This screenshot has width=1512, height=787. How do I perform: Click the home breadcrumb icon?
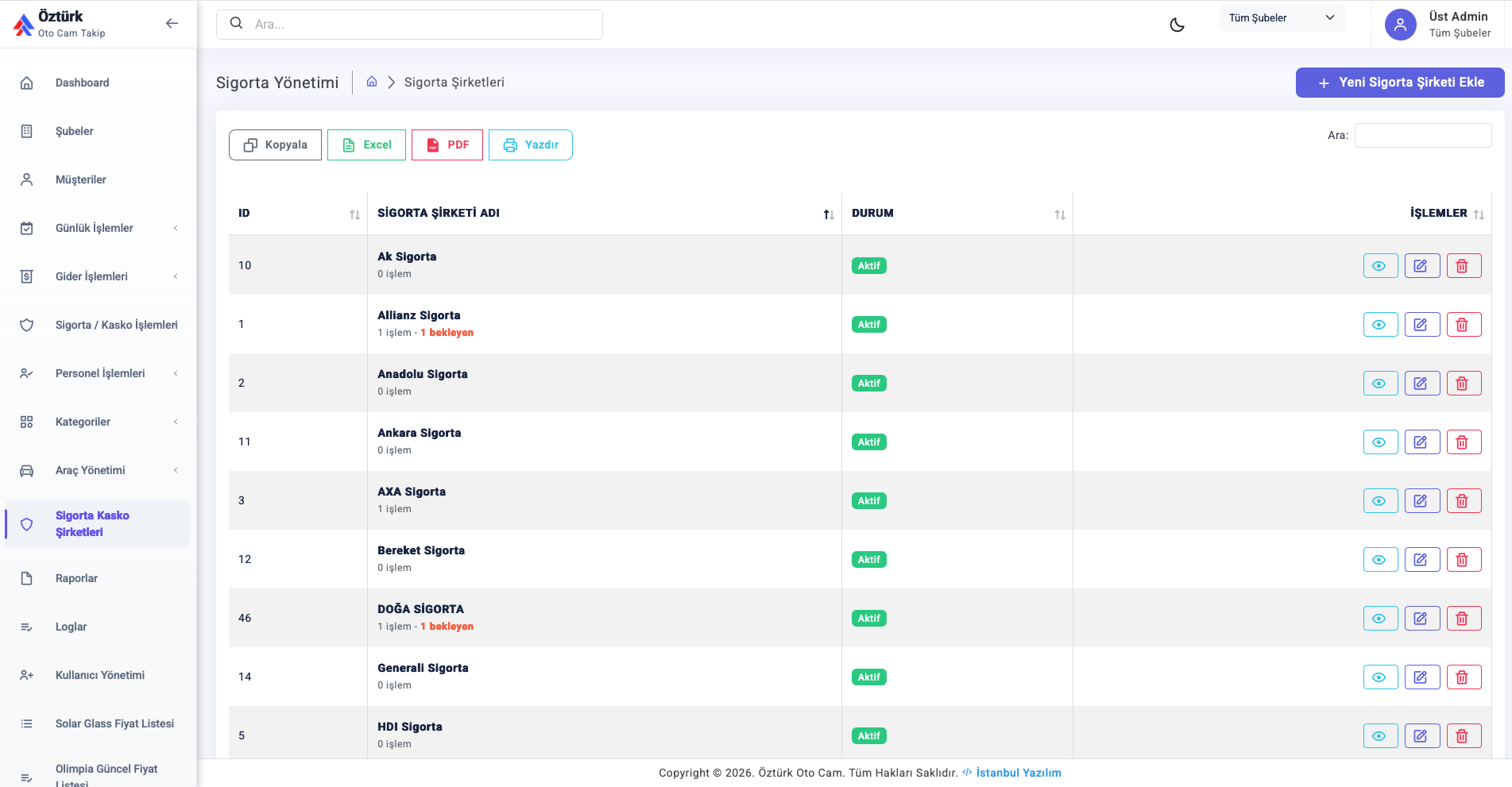372,82
